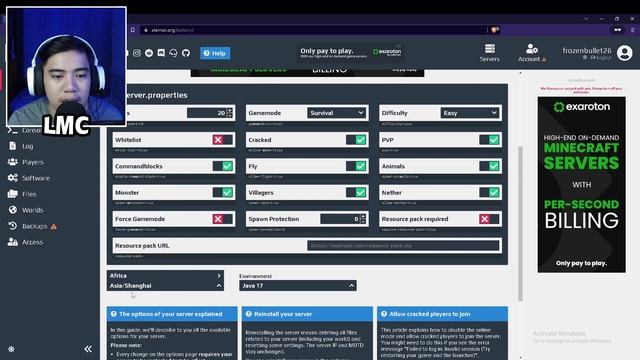Collapse the sidebar with double chevron
Viewport: 640px width, 360px height.
(x=88, y=349)
